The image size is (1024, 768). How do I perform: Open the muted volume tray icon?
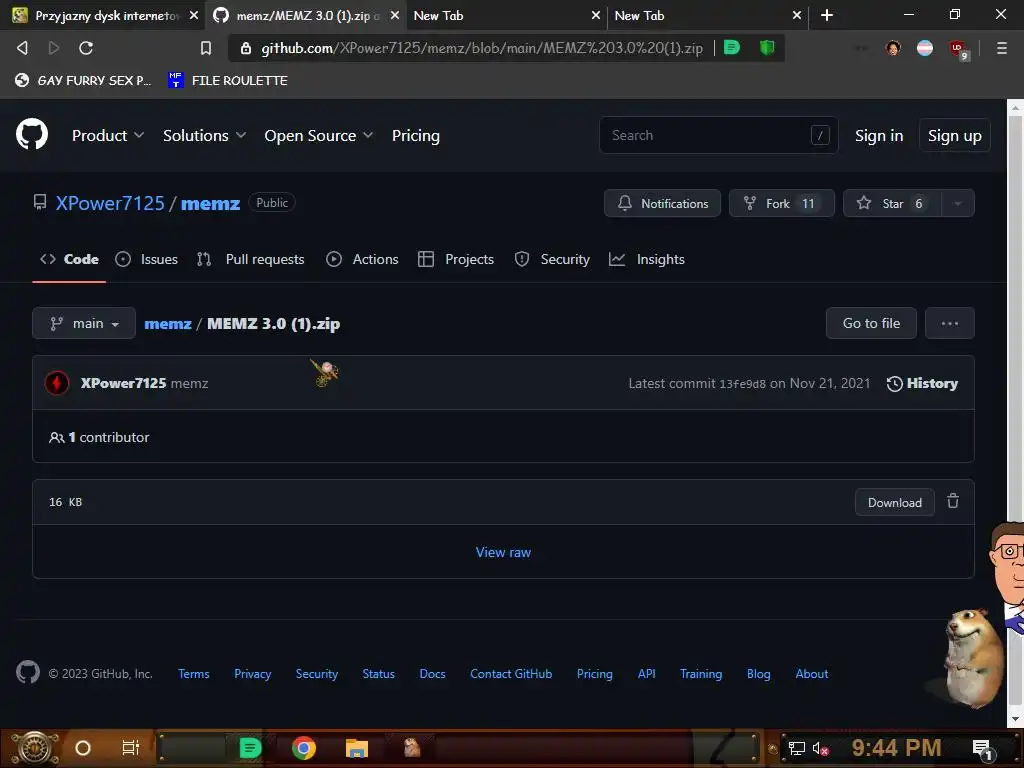point(820,748)
